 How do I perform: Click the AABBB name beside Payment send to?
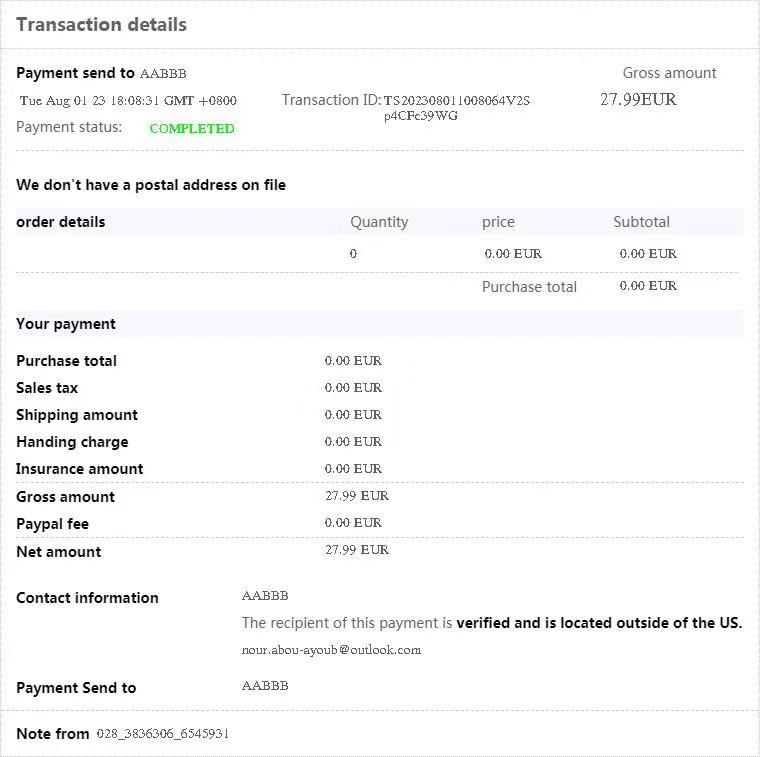coord(163,73)
